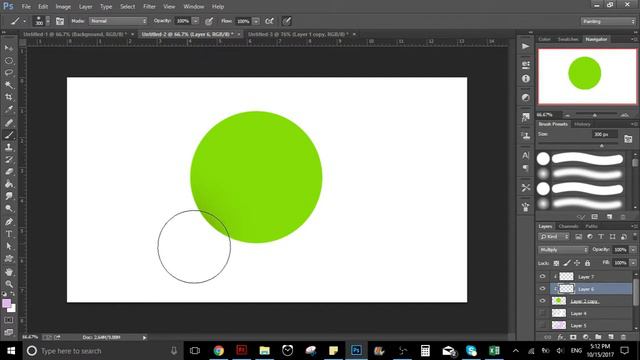Open layer blend mode Multiply dropdown
Viewport: 640px width, 360px height.
563,250
